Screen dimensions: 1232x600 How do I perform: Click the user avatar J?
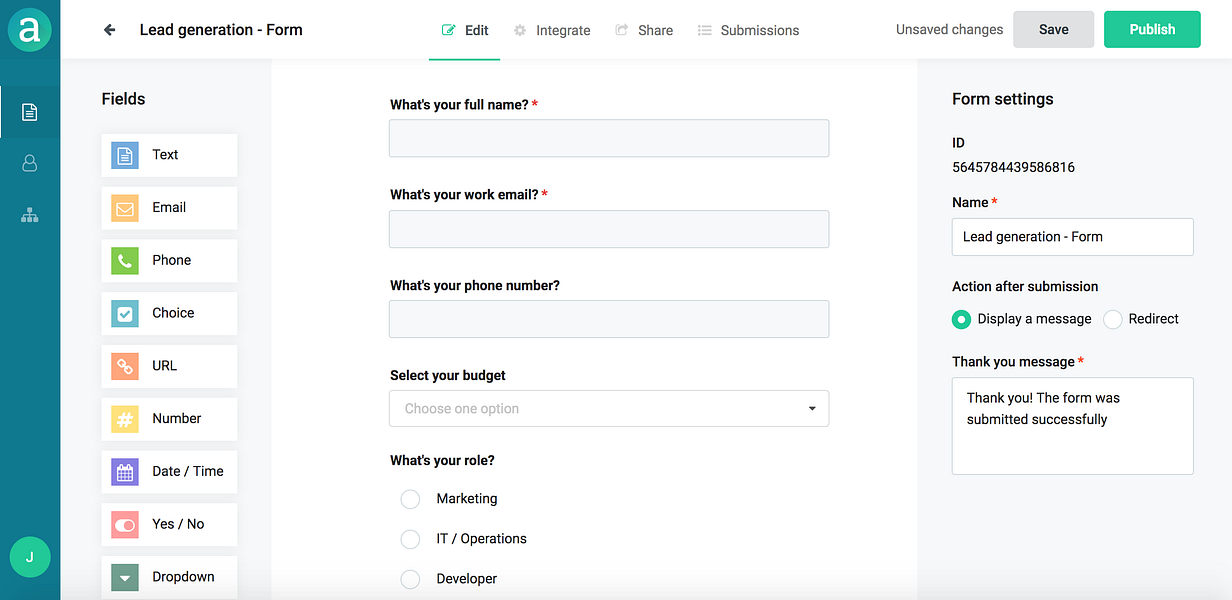point(30,557)
